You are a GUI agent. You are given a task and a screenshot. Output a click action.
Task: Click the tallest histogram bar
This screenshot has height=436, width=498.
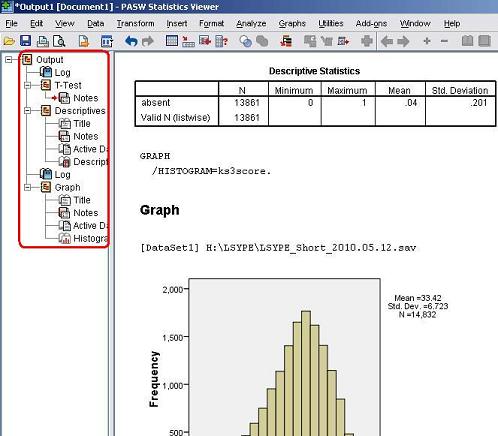click(306, 373)
